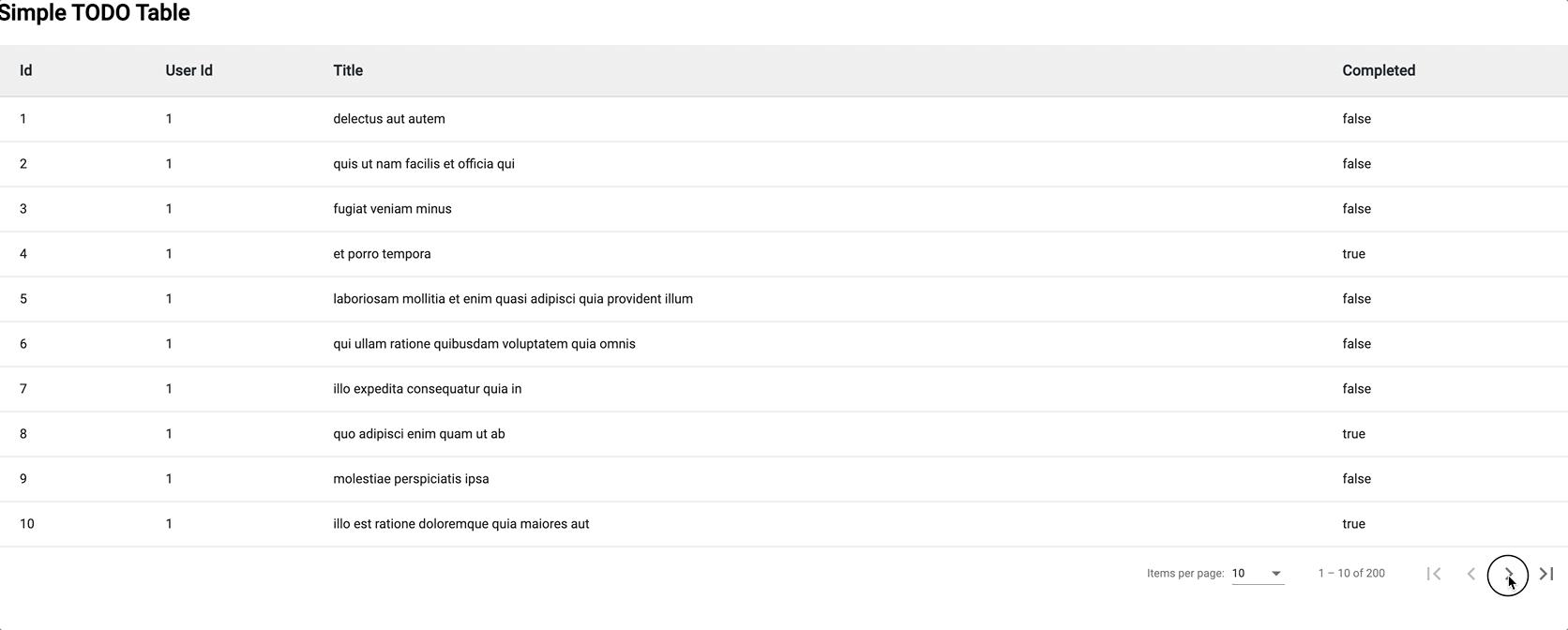
Task: Sort by the Id column header
Action: 25,70
